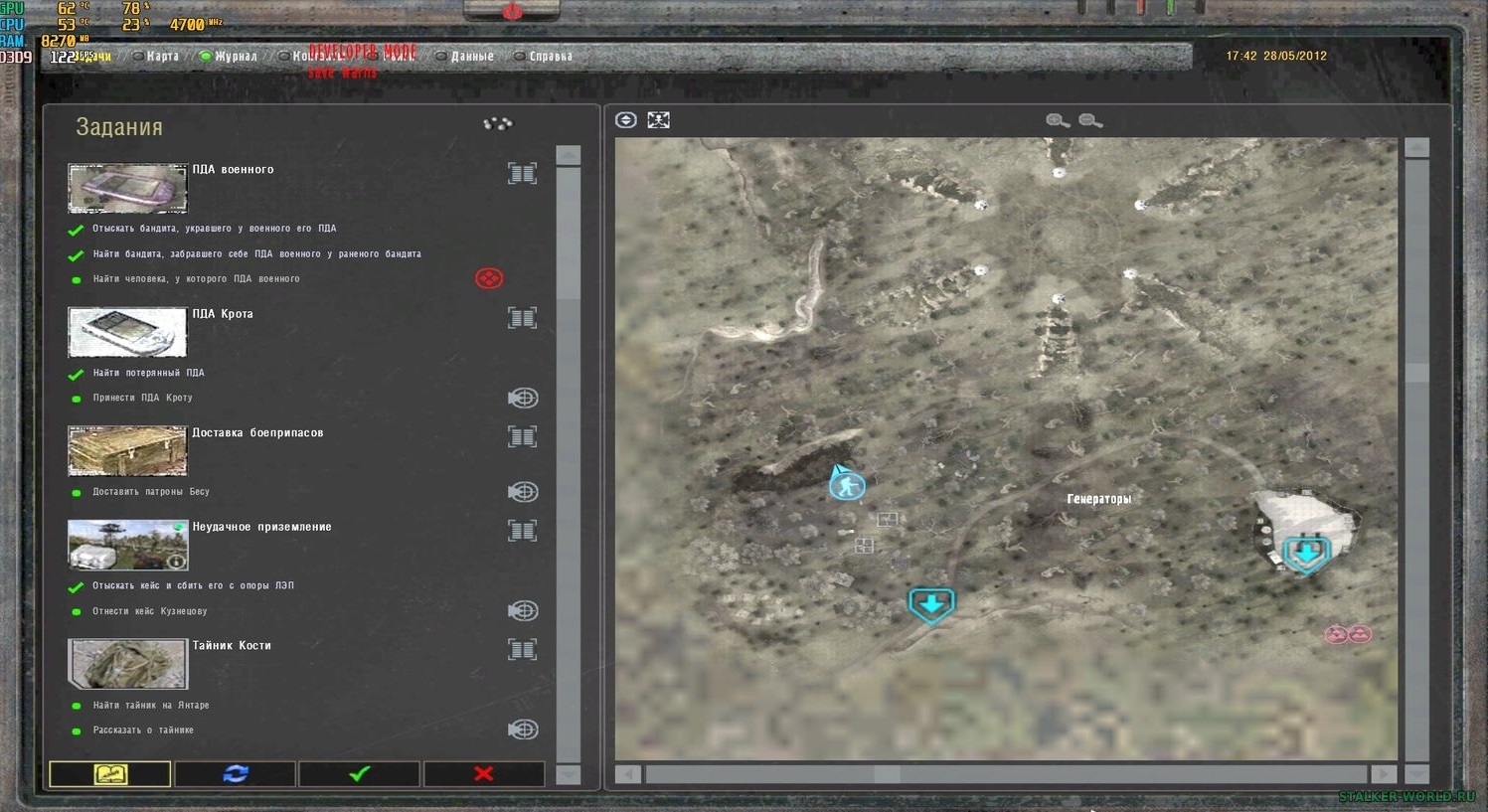Click the task list scrollbar thumb
Screen dimensions: 1488x812
(569, 233)
